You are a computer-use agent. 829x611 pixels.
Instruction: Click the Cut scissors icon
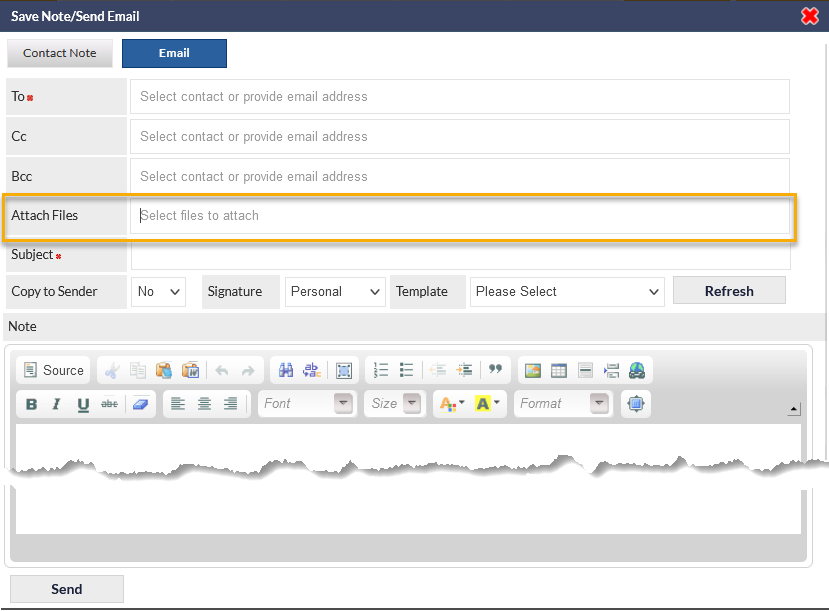tap(112, 371)
